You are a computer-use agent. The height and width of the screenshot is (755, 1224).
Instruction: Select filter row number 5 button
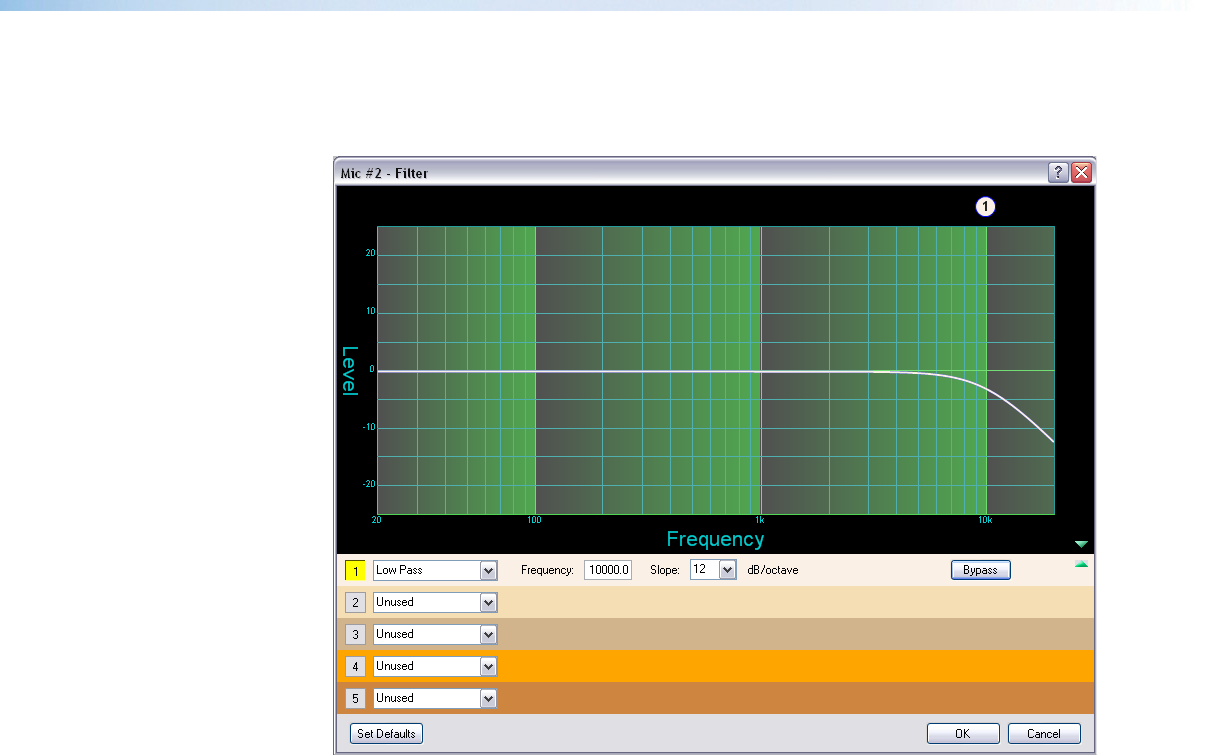[355, 698]
